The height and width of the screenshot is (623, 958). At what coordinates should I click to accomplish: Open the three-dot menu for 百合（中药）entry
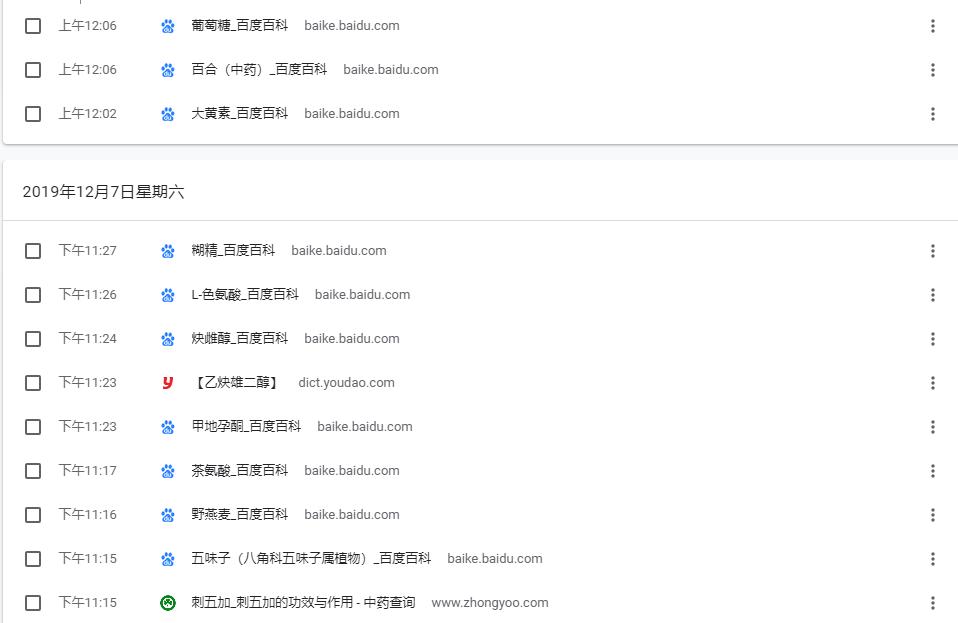pyautogui.click(x=933, y=69)
